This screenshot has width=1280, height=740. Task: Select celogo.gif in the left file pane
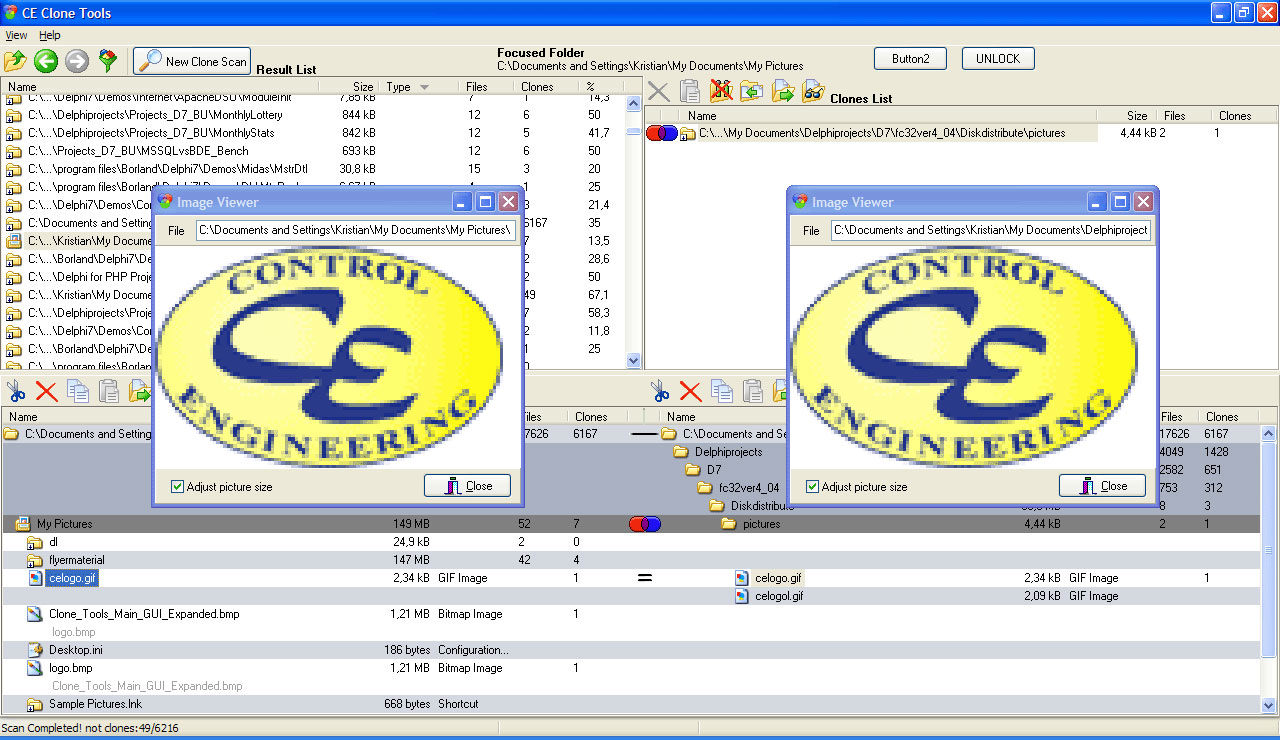tap(73, 578)
